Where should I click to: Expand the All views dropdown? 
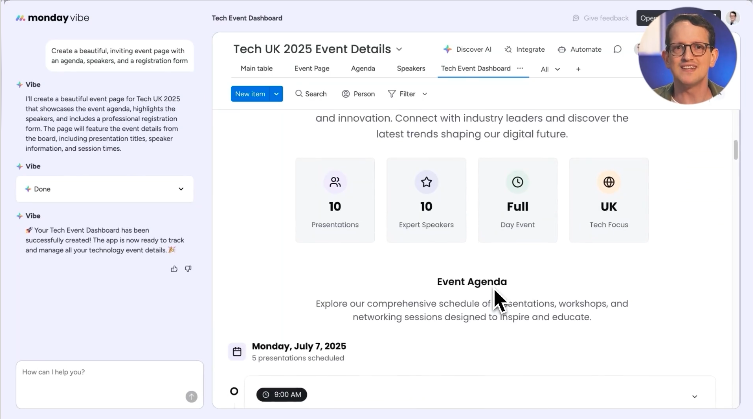[x=550, y=69]
